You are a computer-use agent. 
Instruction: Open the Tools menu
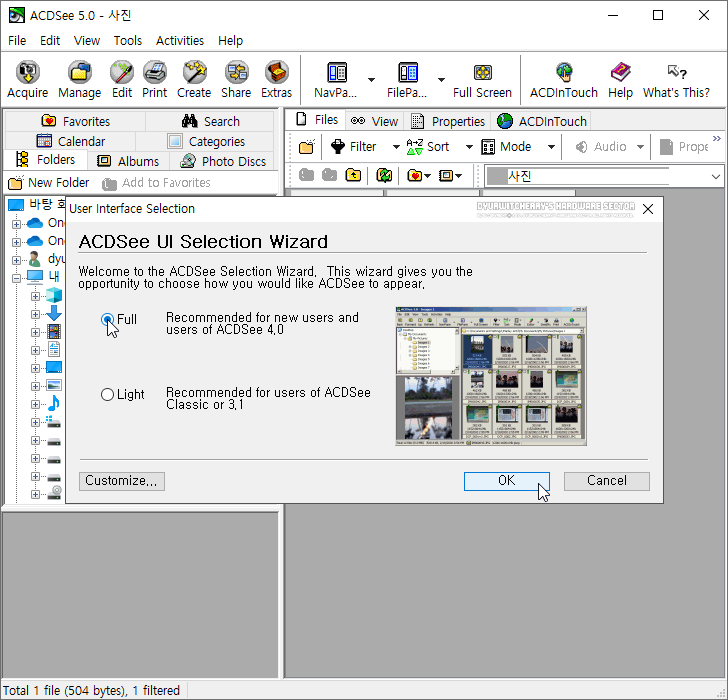(x=128, y=41)
